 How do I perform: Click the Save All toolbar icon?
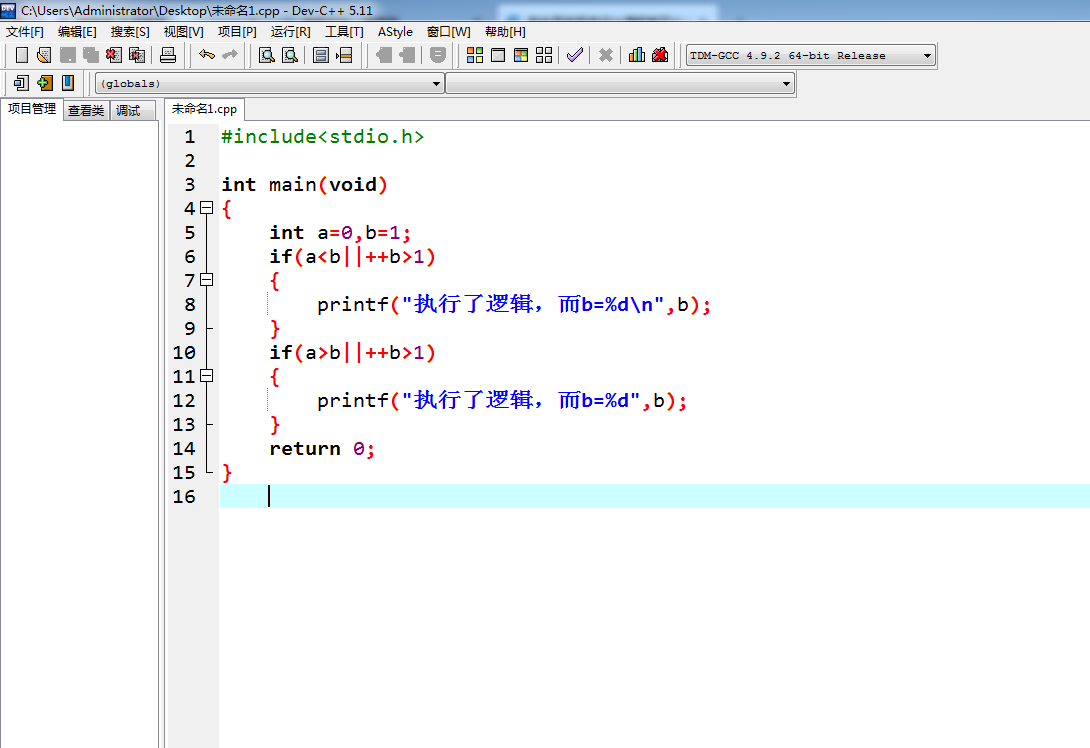[x=90, y=55]
